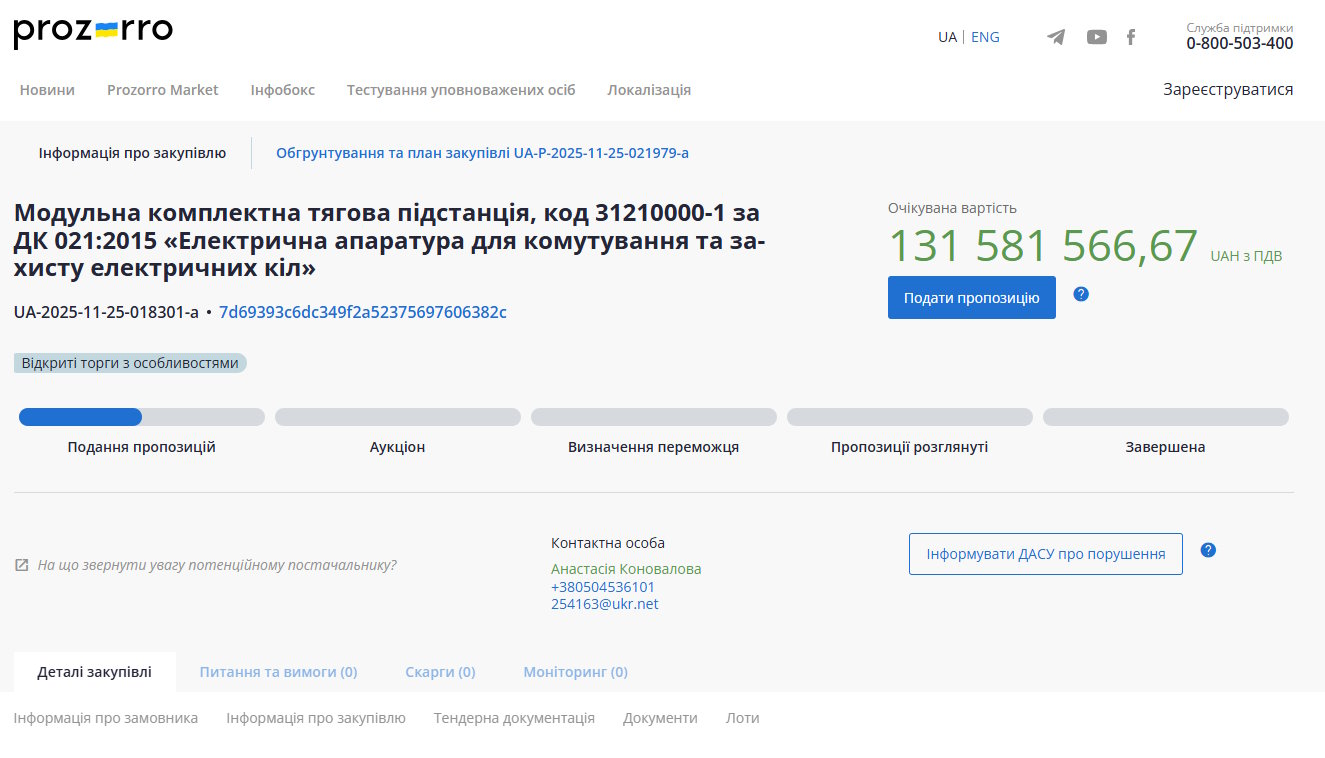Click the Prozorro logo
Screen dimensions: 1325x758
tap(93, 32)
